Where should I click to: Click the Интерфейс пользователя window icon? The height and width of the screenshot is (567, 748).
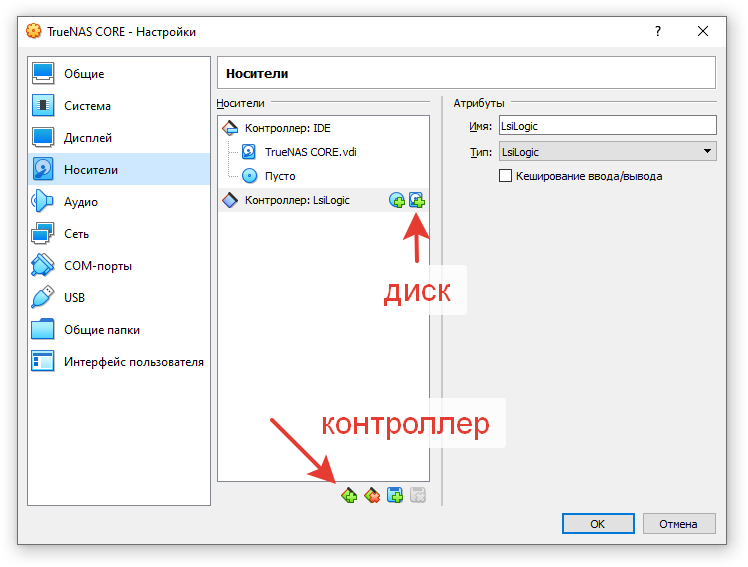[x=43, y=361]
